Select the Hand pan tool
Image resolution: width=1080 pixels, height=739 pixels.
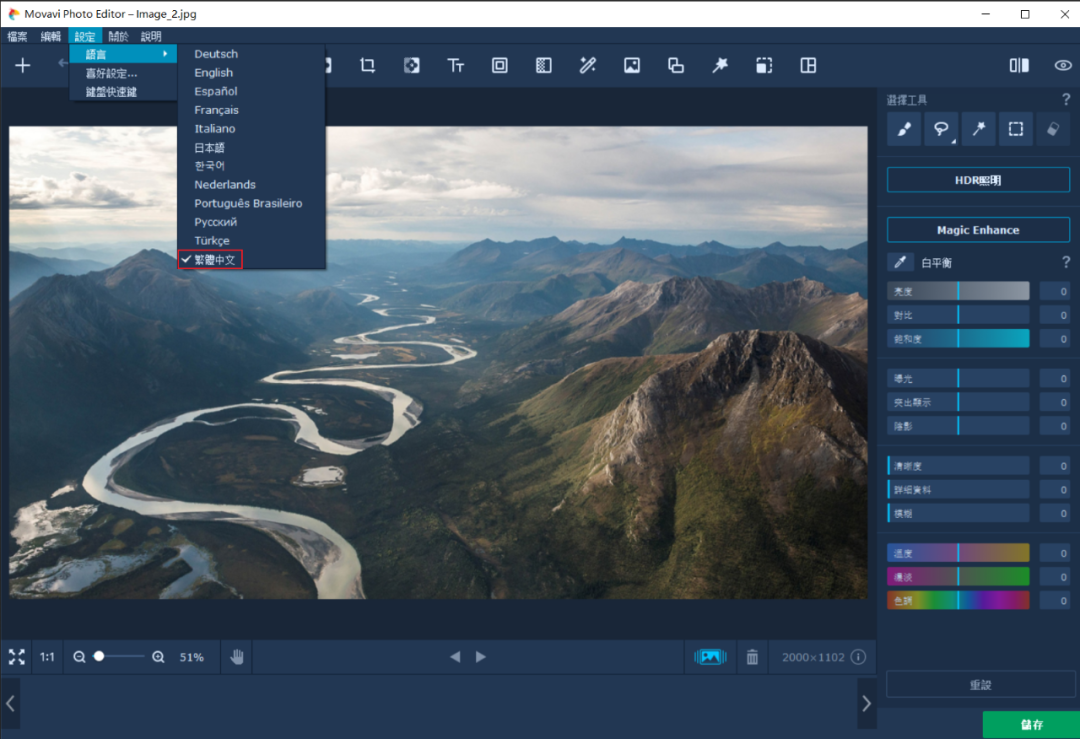tap(237, 657)
